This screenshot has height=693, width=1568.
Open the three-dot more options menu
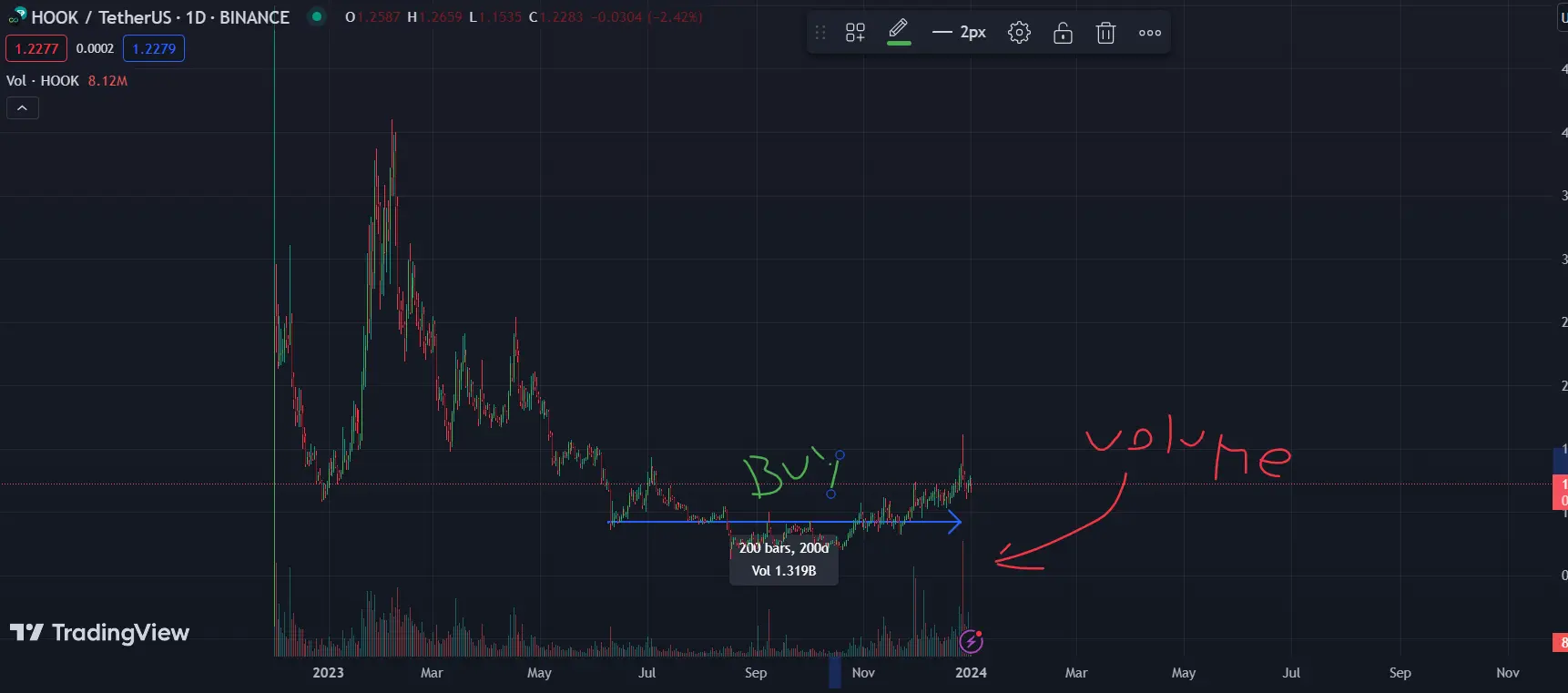coord(1150,33)
